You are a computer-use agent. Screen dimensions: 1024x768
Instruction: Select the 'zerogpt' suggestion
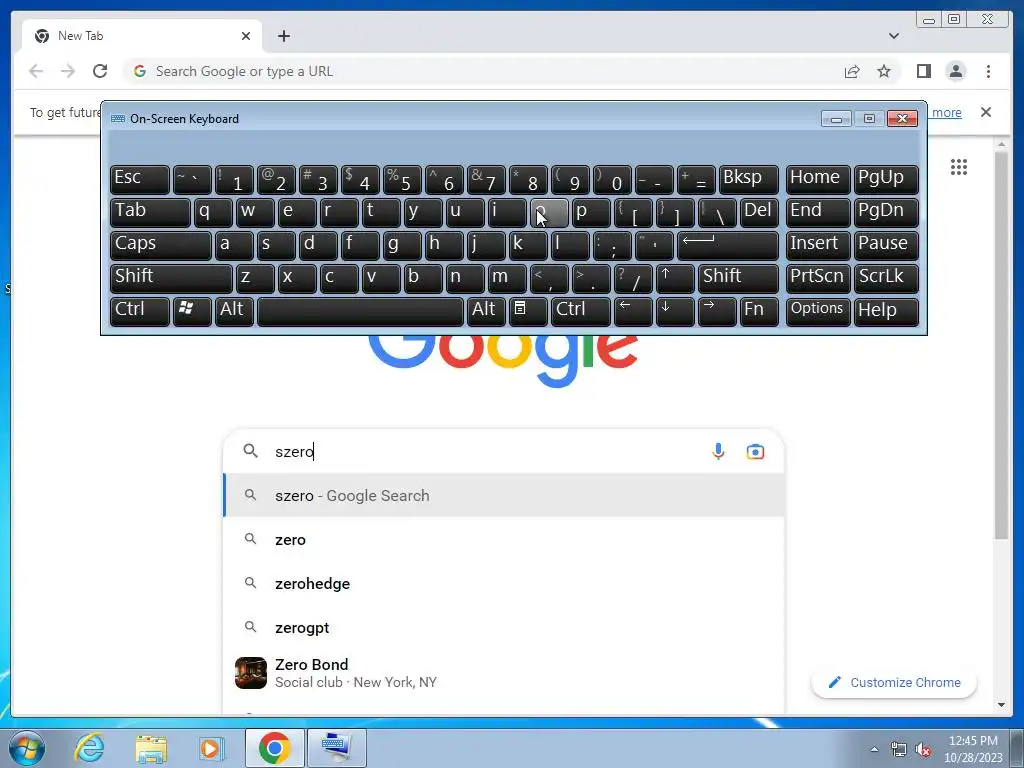[x=504, y=628]
